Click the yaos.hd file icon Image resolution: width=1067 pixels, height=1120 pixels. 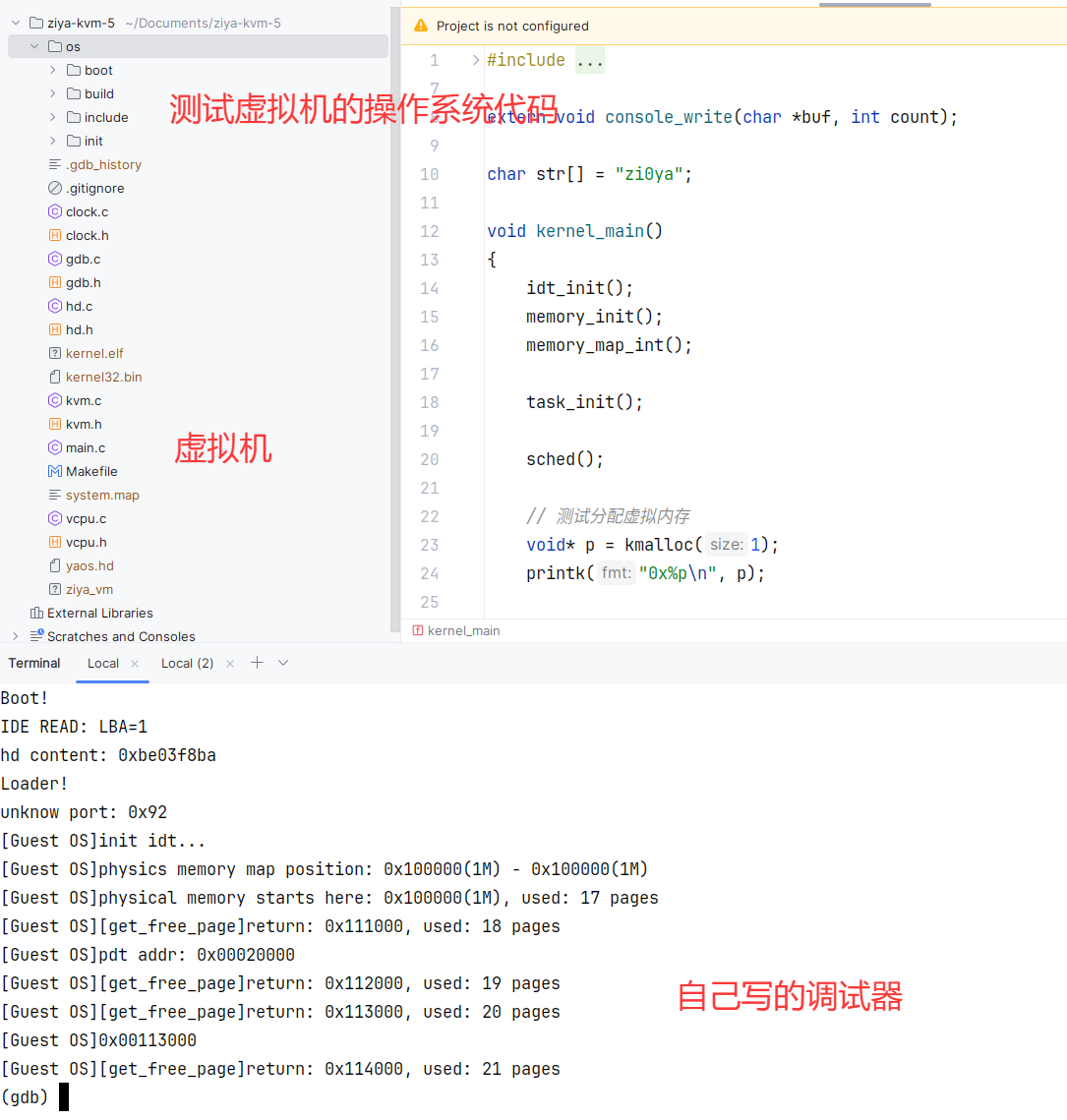(55, 565)
